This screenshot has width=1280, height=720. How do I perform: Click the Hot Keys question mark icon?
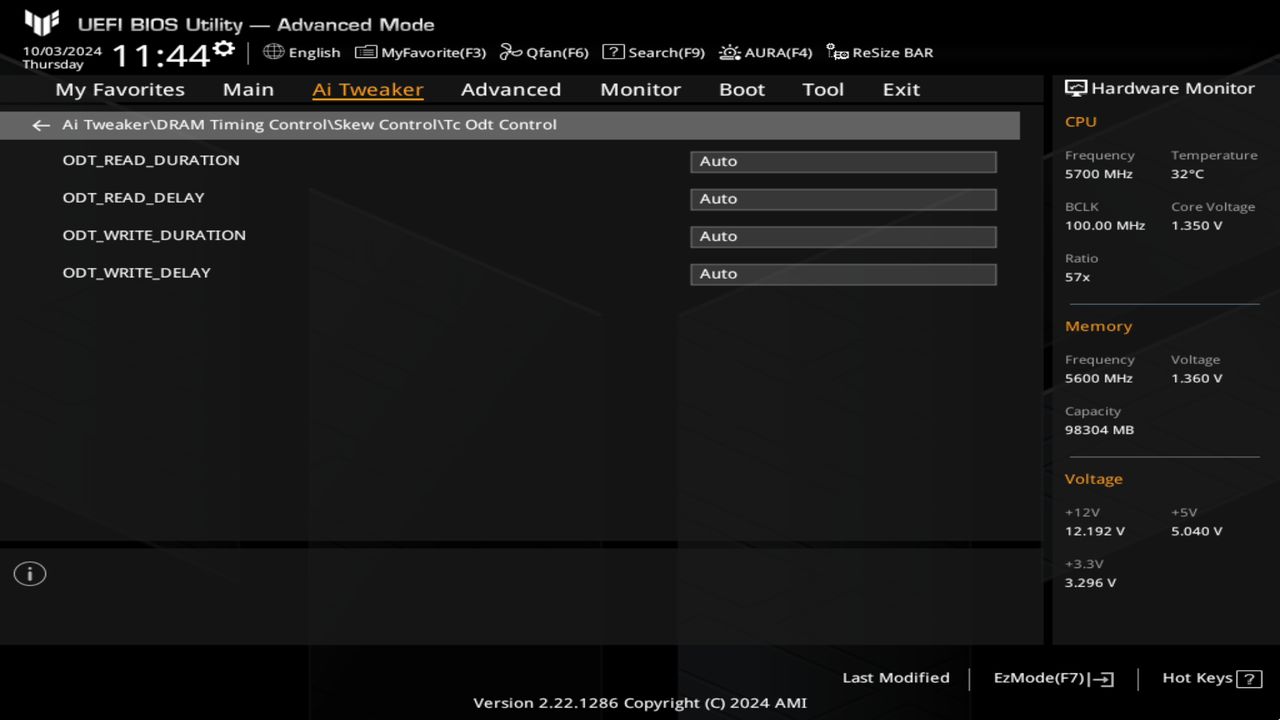coord(1249,679)
